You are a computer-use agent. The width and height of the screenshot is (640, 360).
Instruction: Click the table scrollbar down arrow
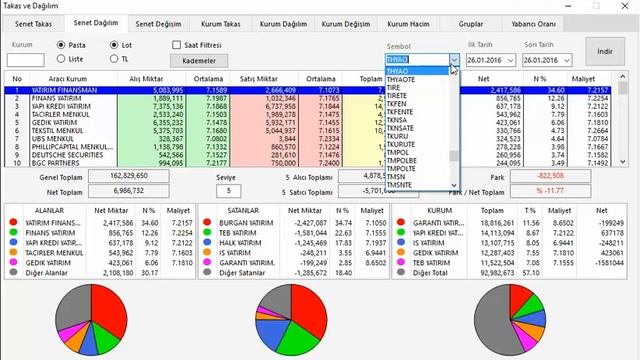622,162
